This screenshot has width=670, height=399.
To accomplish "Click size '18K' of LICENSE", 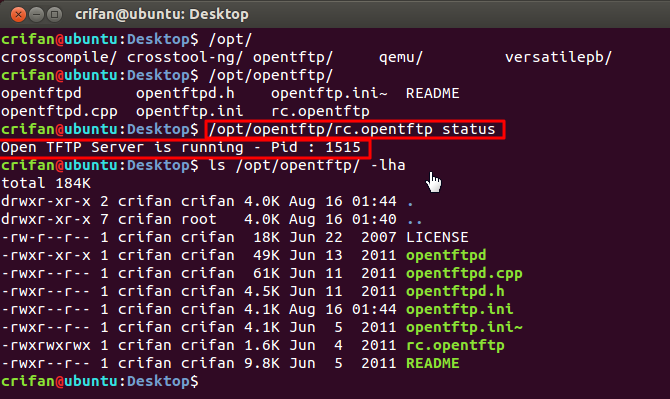I will point(266,237).
